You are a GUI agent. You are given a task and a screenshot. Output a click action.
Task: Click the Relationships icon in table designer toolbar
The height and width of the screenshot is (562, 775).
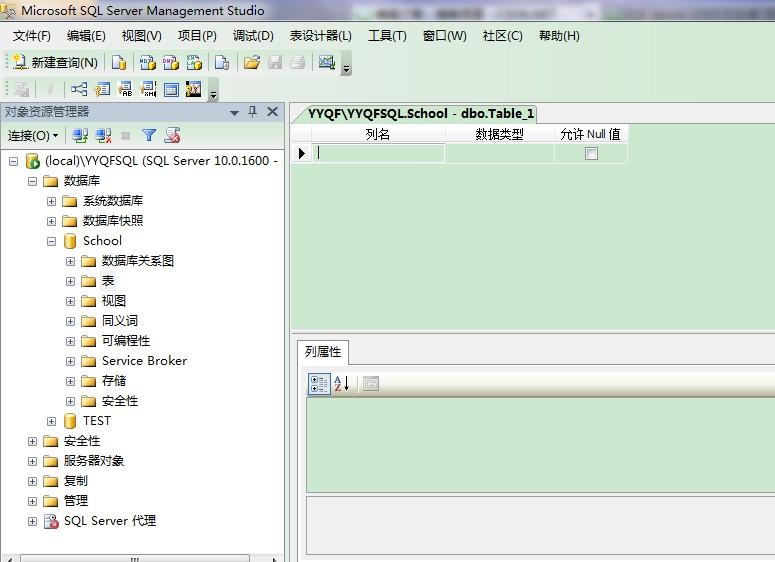pyautogui.click(x=79, y=89)
